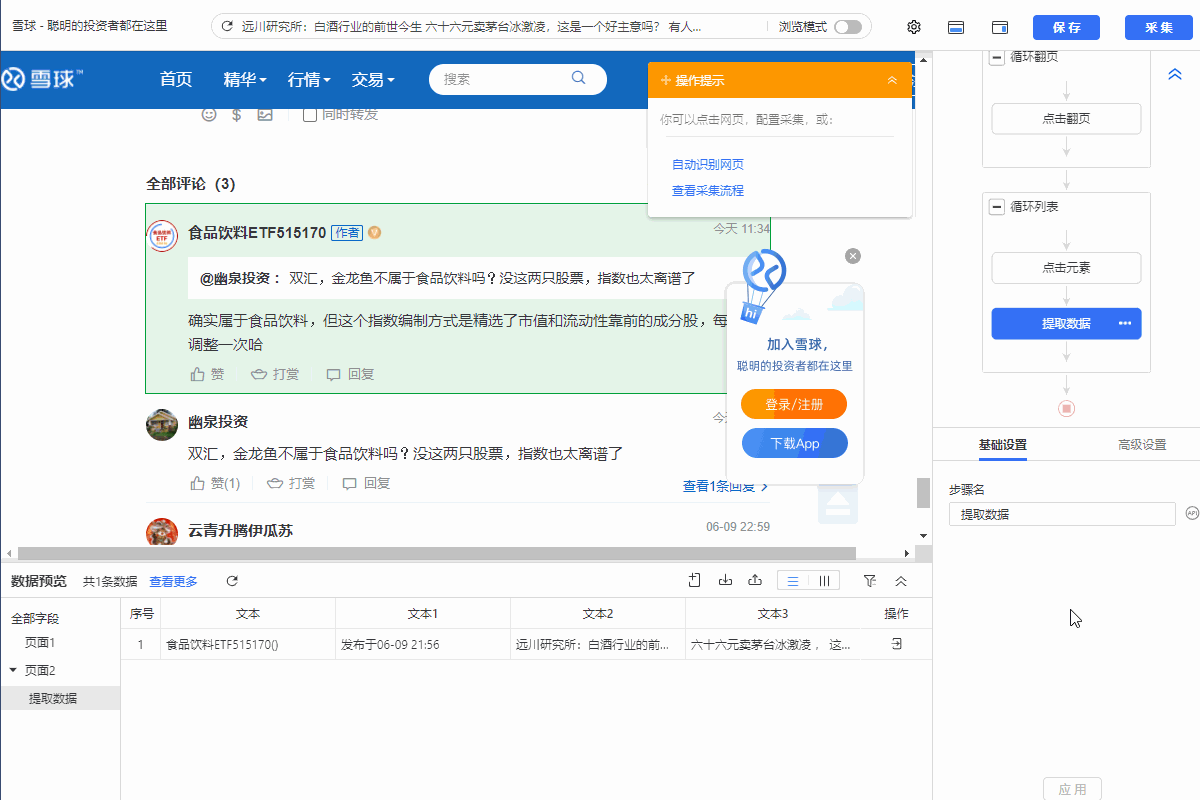The height and width of the screenshot is (800, 1200).
Task: Click 查看1条回复 link
Action: point(726,487)
